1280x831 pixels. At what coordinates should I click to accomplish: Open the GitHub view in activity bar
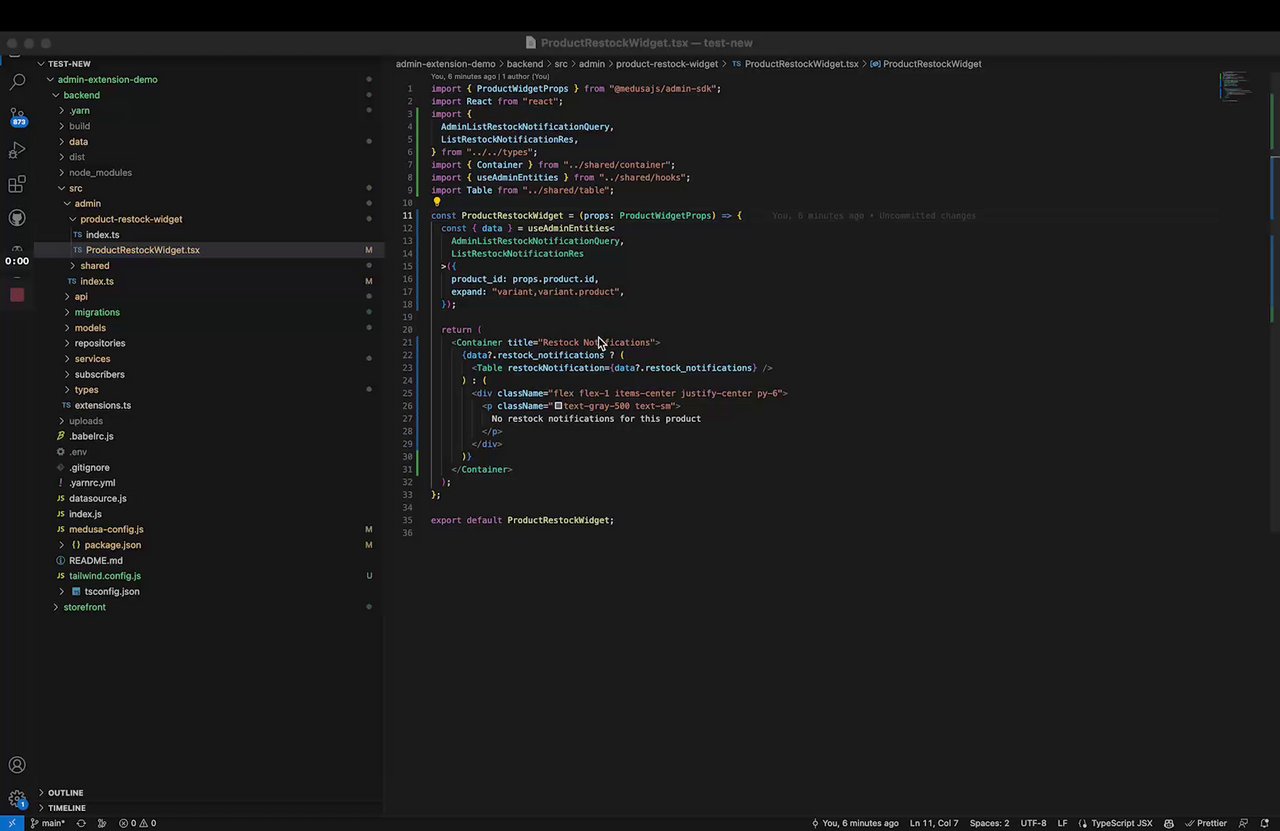pyautogui.click(x=17, y=218)
